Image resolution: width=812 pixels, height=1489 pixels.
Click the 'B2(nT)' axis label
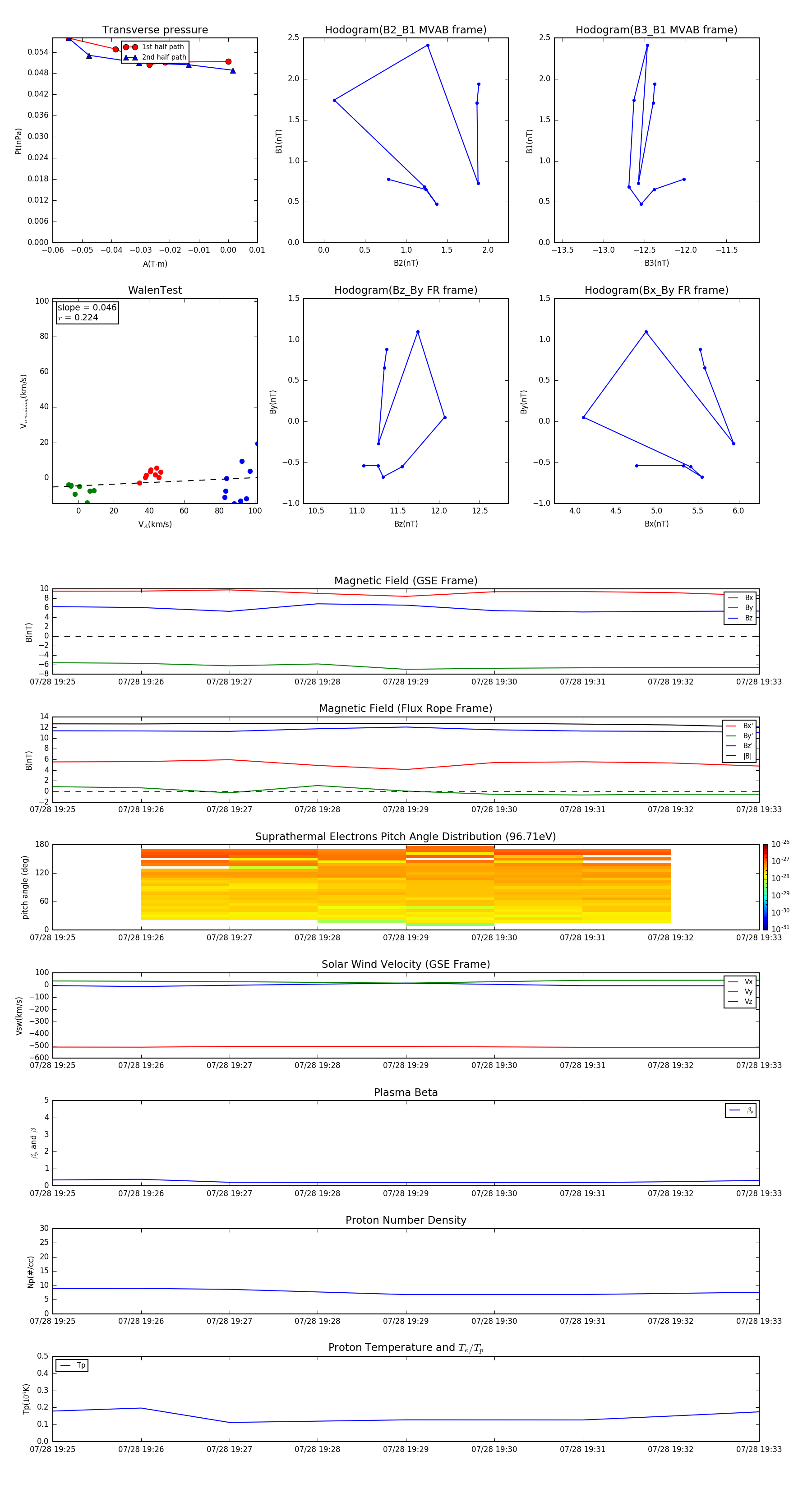tap(406, 263)
